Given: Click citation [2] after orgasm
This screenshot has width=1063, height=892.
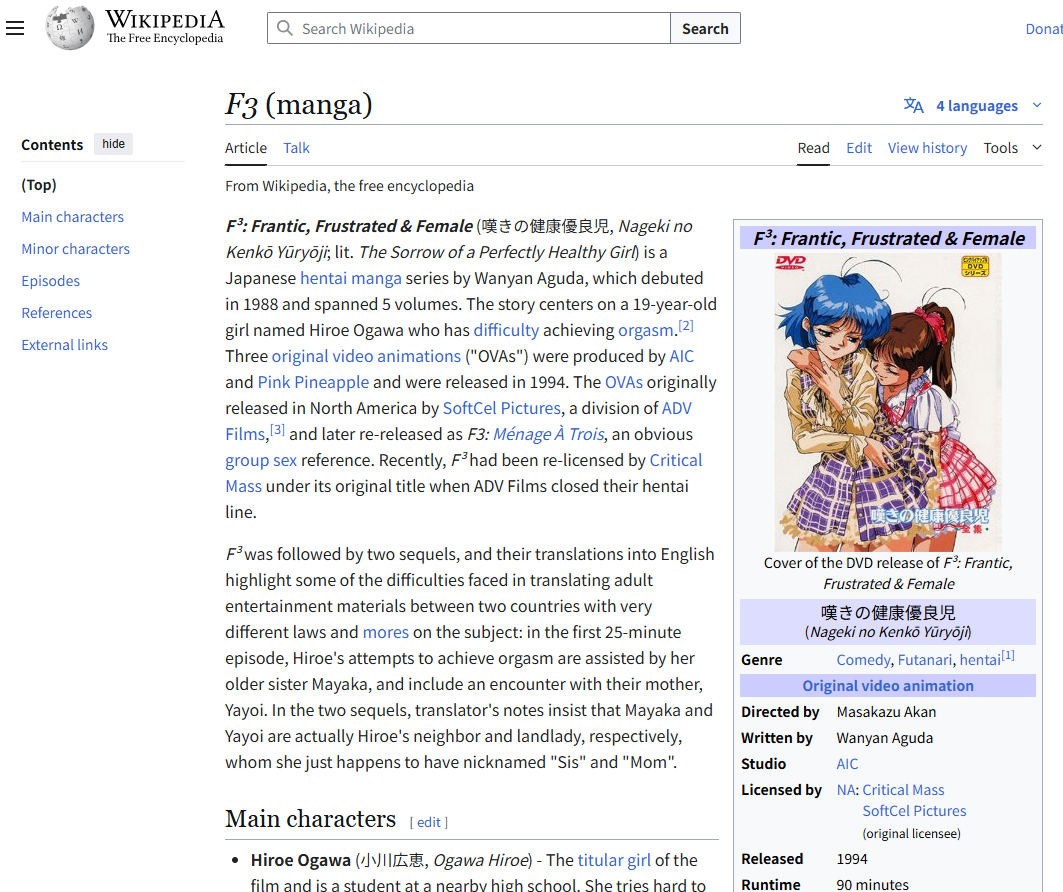Looking at the screenshot, I should tap(686, 325).
